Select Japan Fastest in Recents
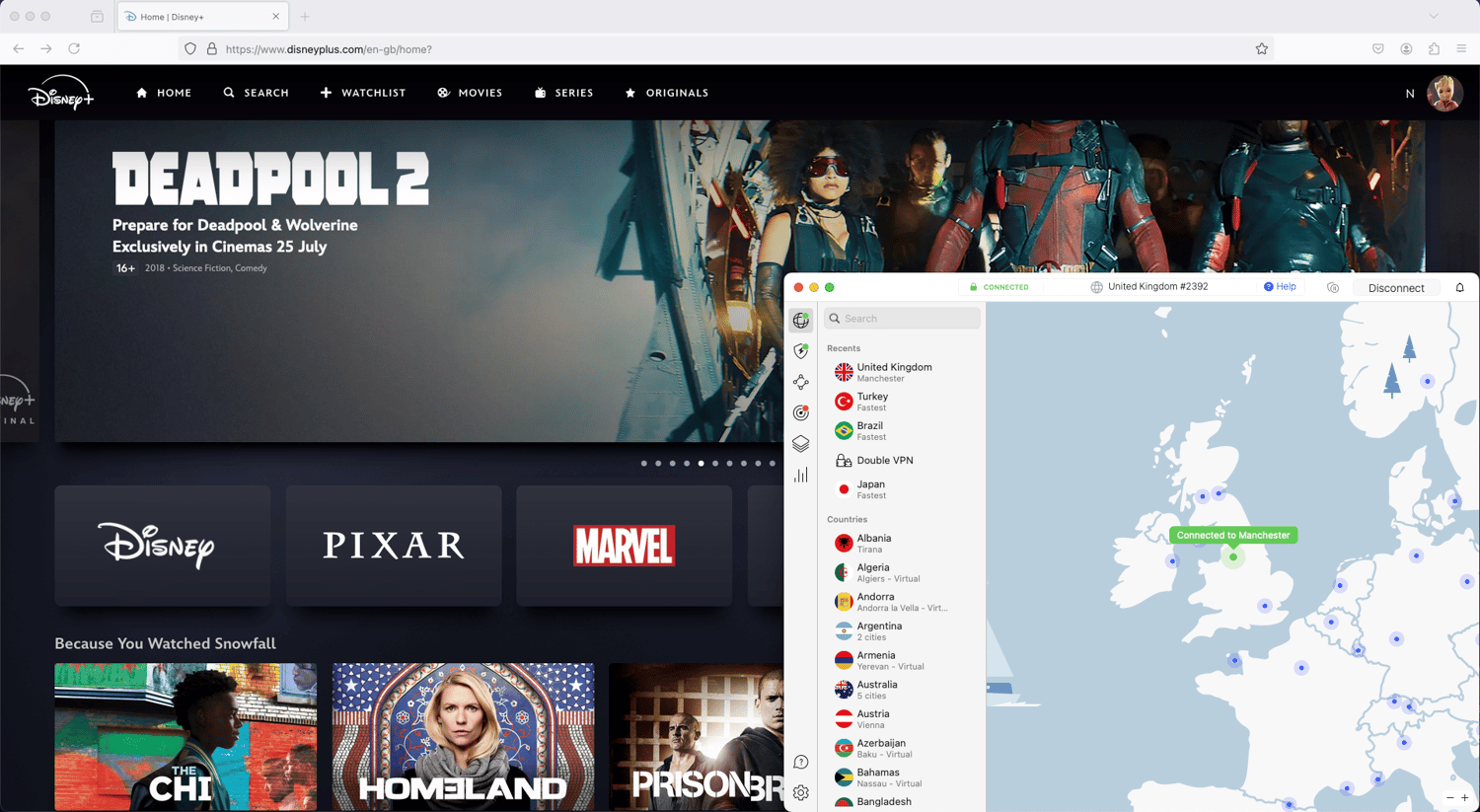The image size is (1480, 812). (x=902, y=489)
